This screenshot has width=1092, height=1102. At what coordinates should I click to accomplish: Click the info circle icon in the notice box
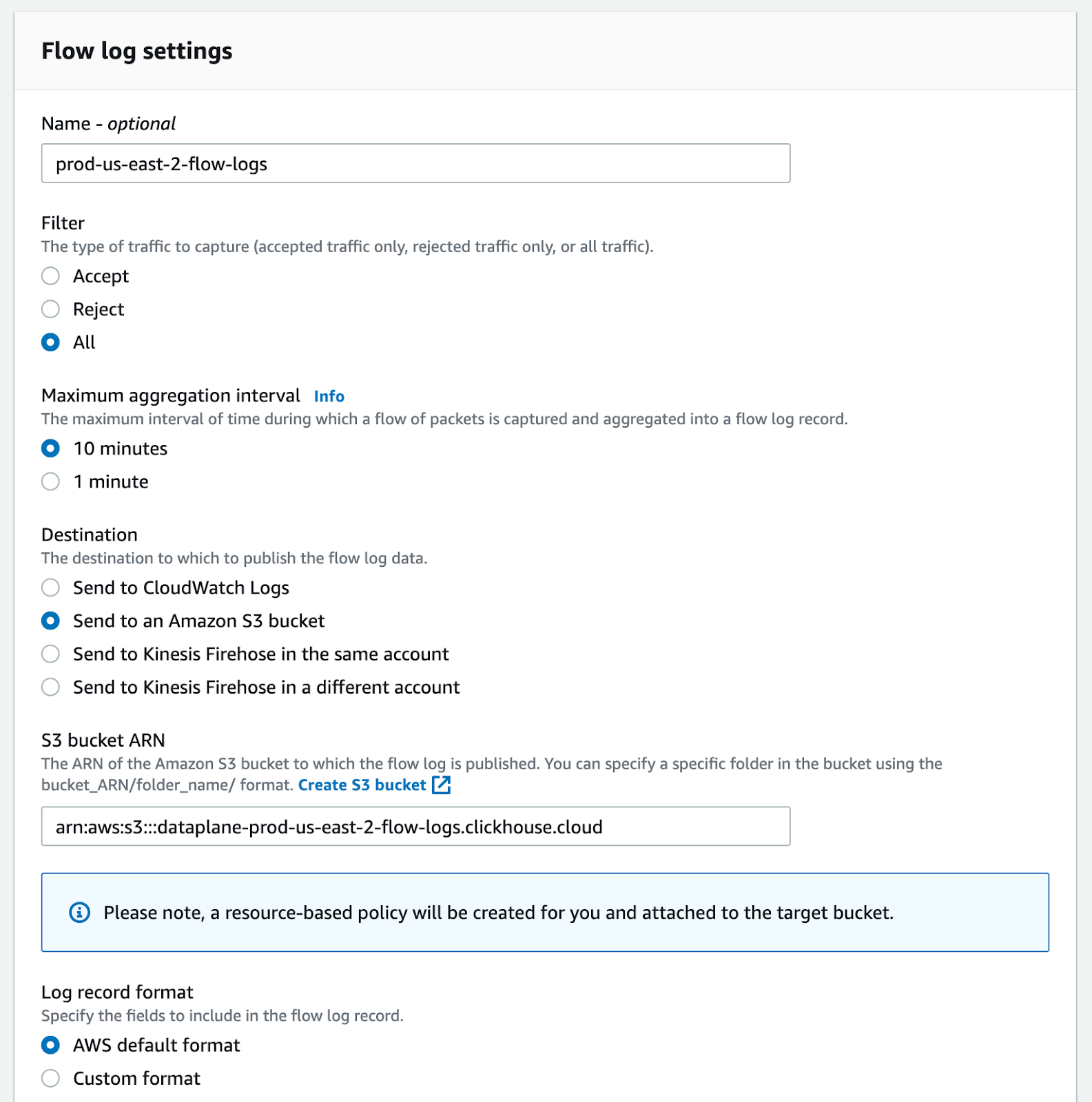coord(80,913)
